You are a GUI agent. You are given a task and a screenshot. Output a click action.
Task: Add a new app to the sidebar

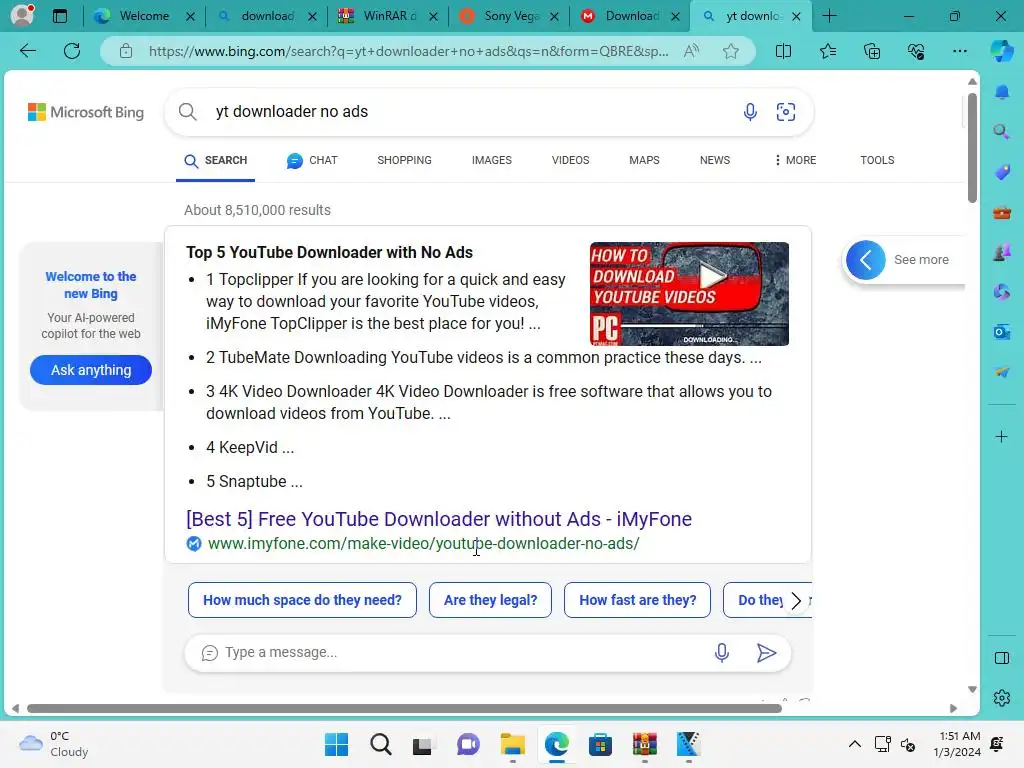tap(1002, 436)
